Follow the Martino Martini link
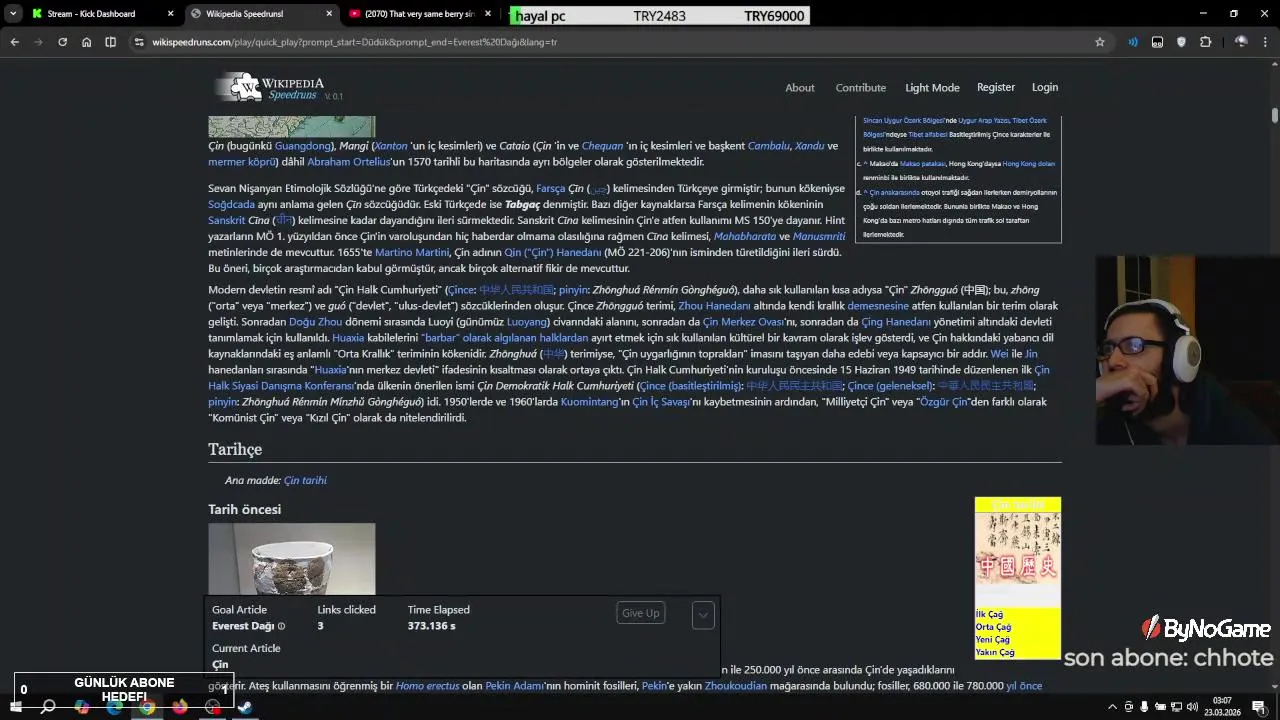1280x720 pixels. point(412,253)
